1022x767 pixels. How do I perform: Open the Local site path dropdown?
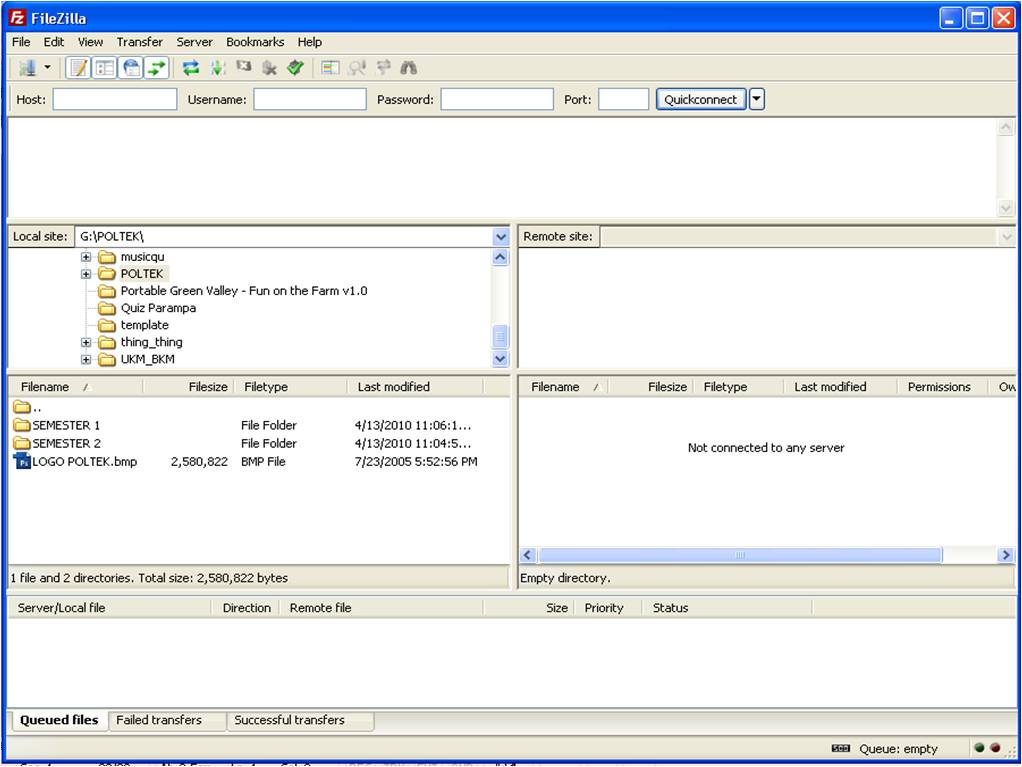pyautogui.click(x=501, y=237)
